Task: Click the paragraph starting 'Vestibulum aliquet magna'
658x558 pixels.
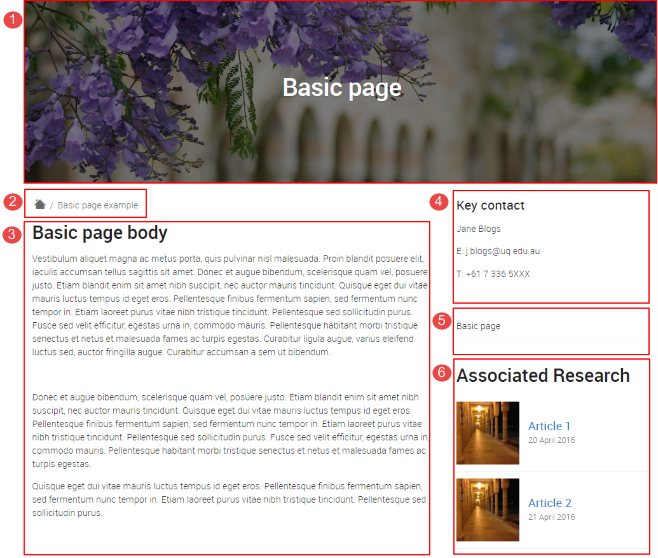Action: coord(230,305)
